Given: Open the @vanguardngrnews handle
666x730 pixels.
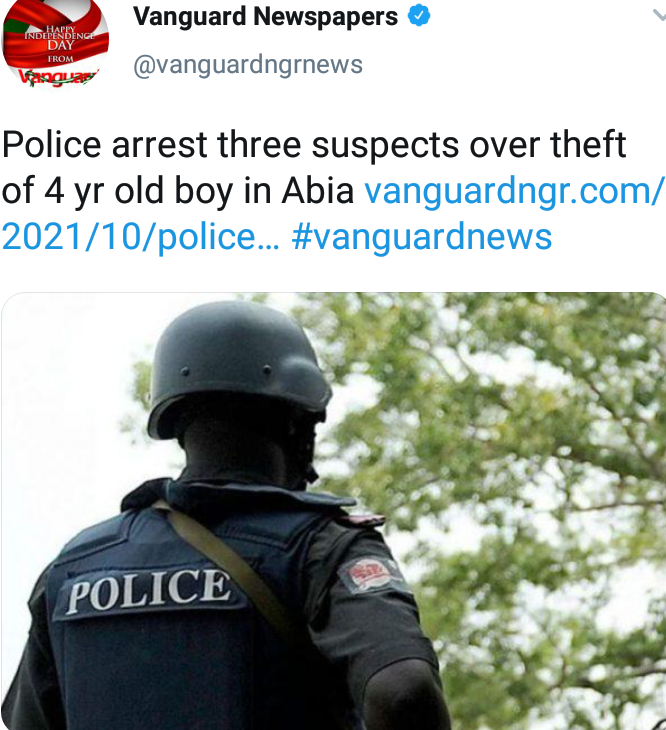Looking at the screenshot, I should click(248, 64).
